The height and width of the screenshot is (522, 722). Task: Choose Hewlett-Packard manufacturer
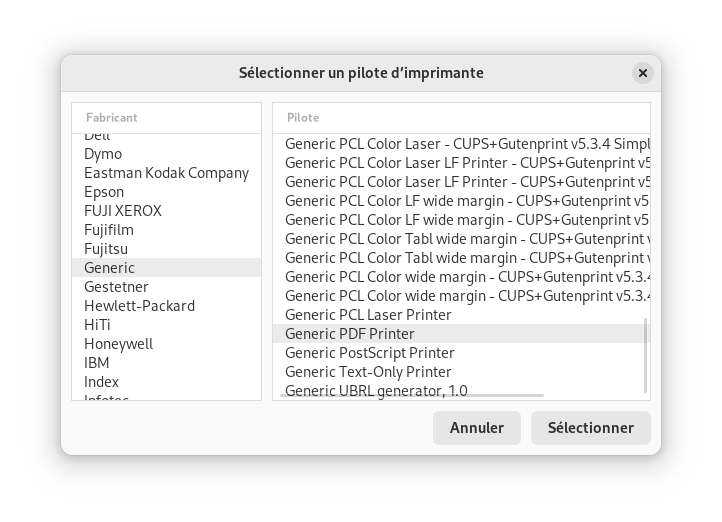pos(166,306)
